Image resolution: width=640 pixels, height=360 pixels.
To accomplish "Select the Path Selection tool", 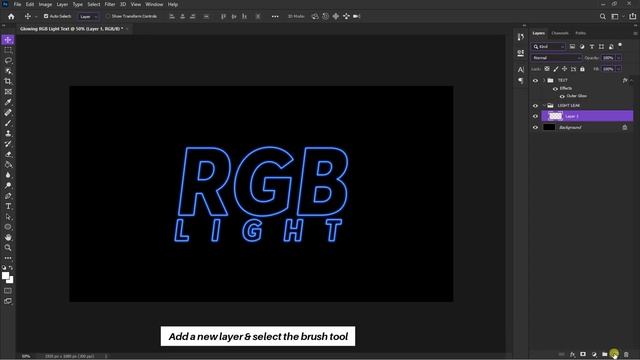I will click(8, 217).
